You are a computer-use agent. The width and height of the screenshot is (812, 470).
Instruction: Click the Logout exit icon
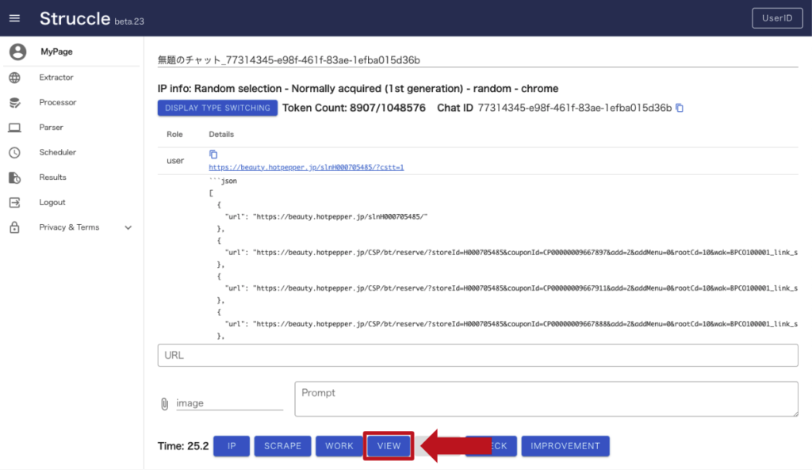[14, 202]
